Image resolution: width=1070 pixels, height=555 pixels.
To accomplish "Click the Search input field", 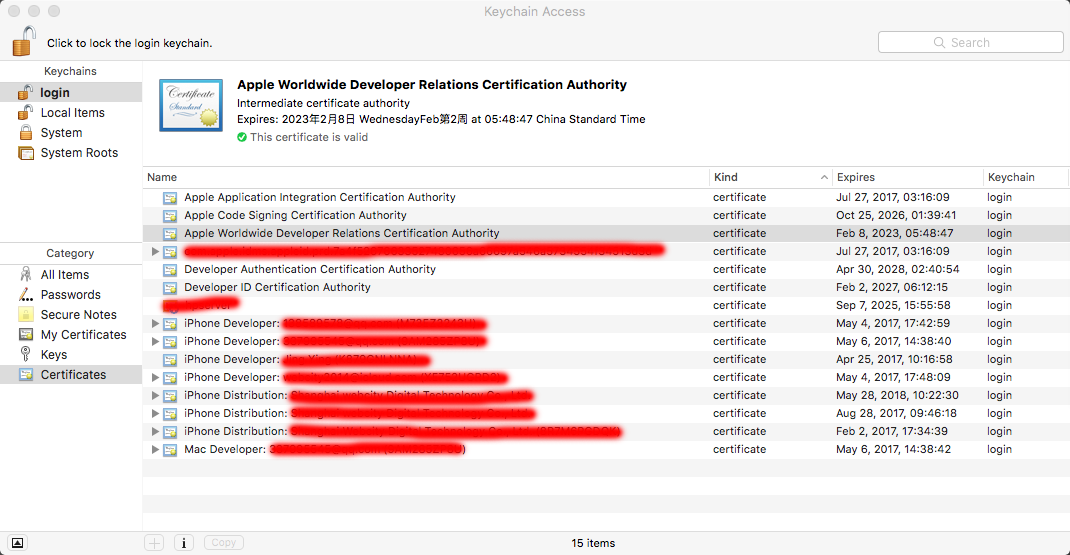I will point(970,42).
